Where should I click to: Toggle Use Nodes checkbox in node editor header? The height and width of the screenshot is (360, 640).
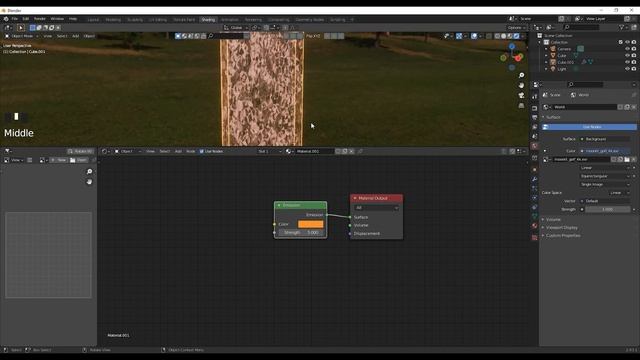coord(202,151)
